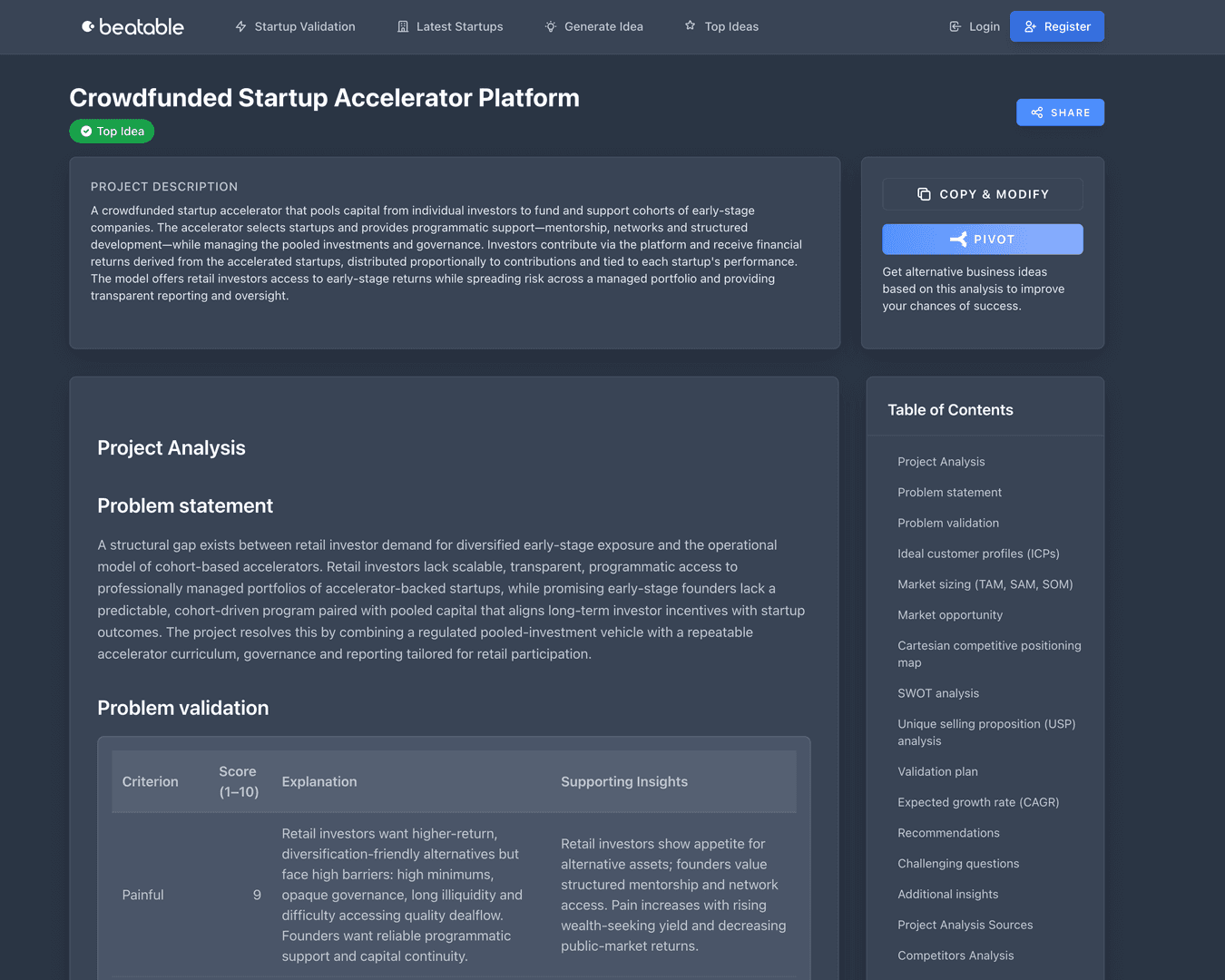This screenshot has width=1225, height=980.
Task: Click the beatable logo icon
Action: click(x=87, y=26)
